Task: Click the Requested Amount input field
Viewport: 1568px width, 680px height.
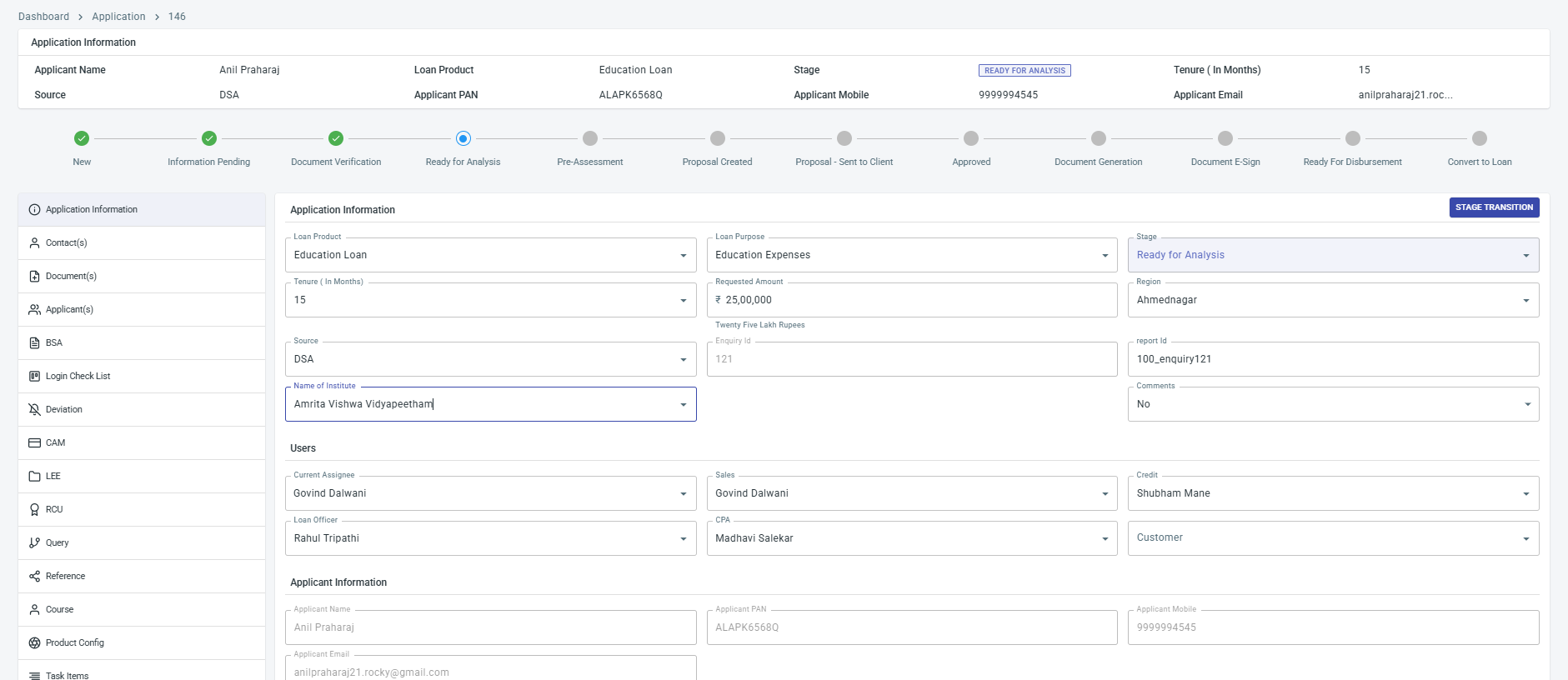Action: [912, 300]
